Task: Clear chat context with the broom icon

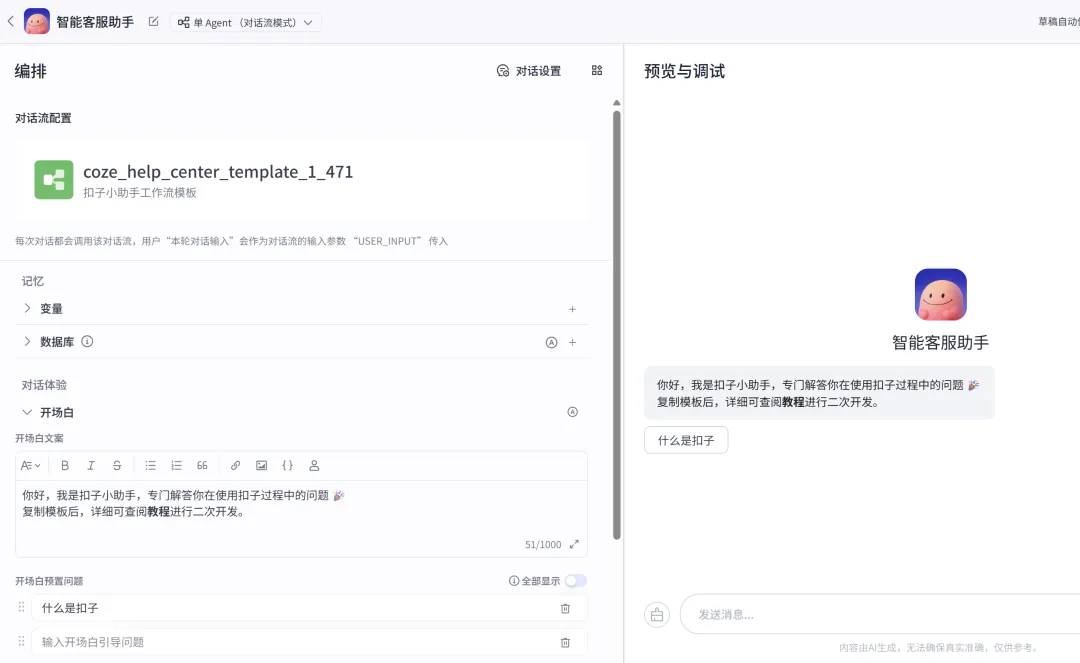Action: pos(657,615)
